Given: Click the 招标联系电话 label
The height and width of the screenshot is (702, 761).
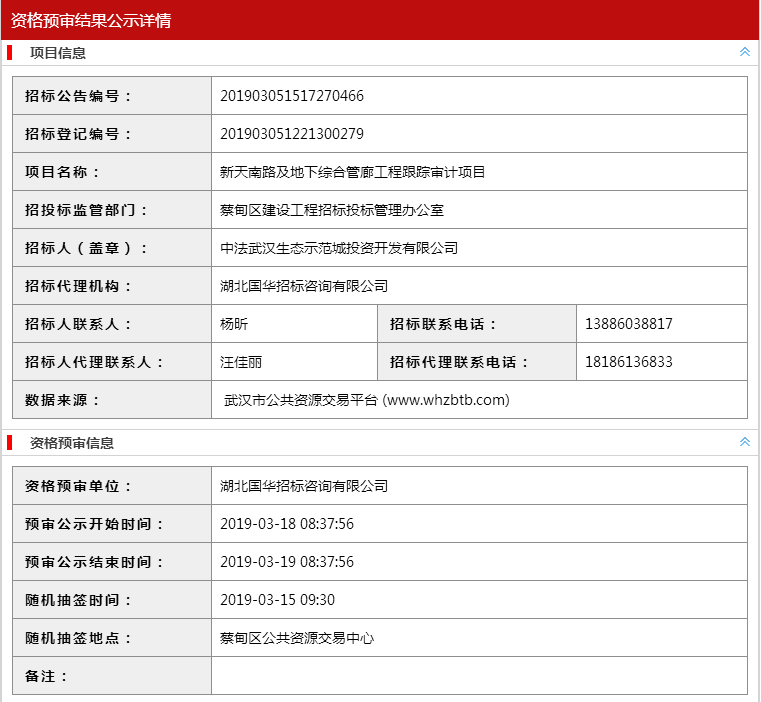Looking at the screenshot, I should pos(443,324).
